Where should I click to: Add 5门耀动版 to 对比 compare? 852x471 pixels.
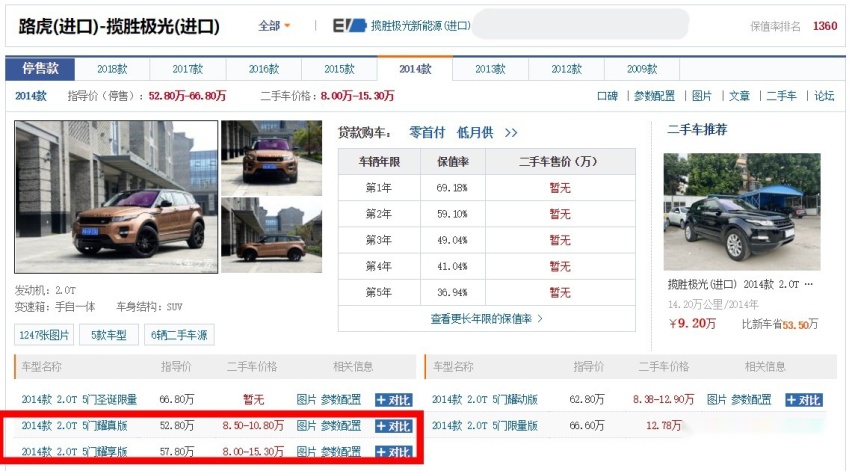tap(804, 400)
